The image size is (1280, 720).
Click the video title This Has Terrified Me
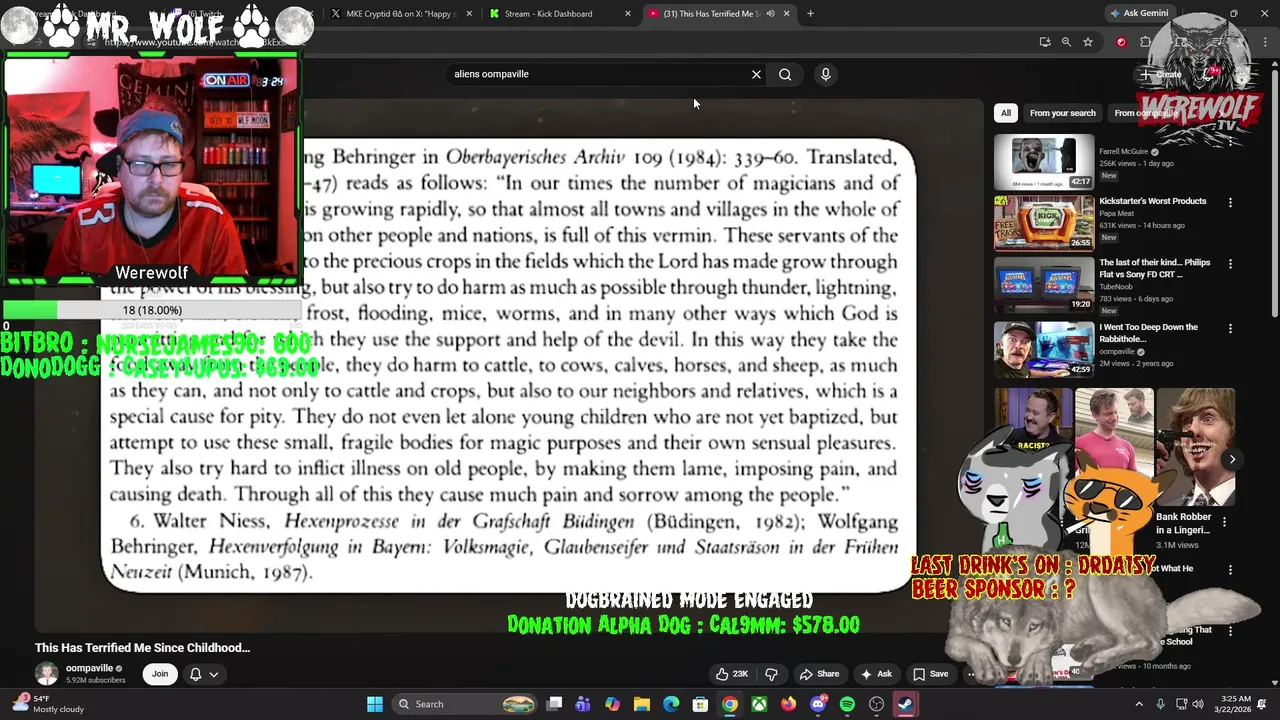(142, 648)
